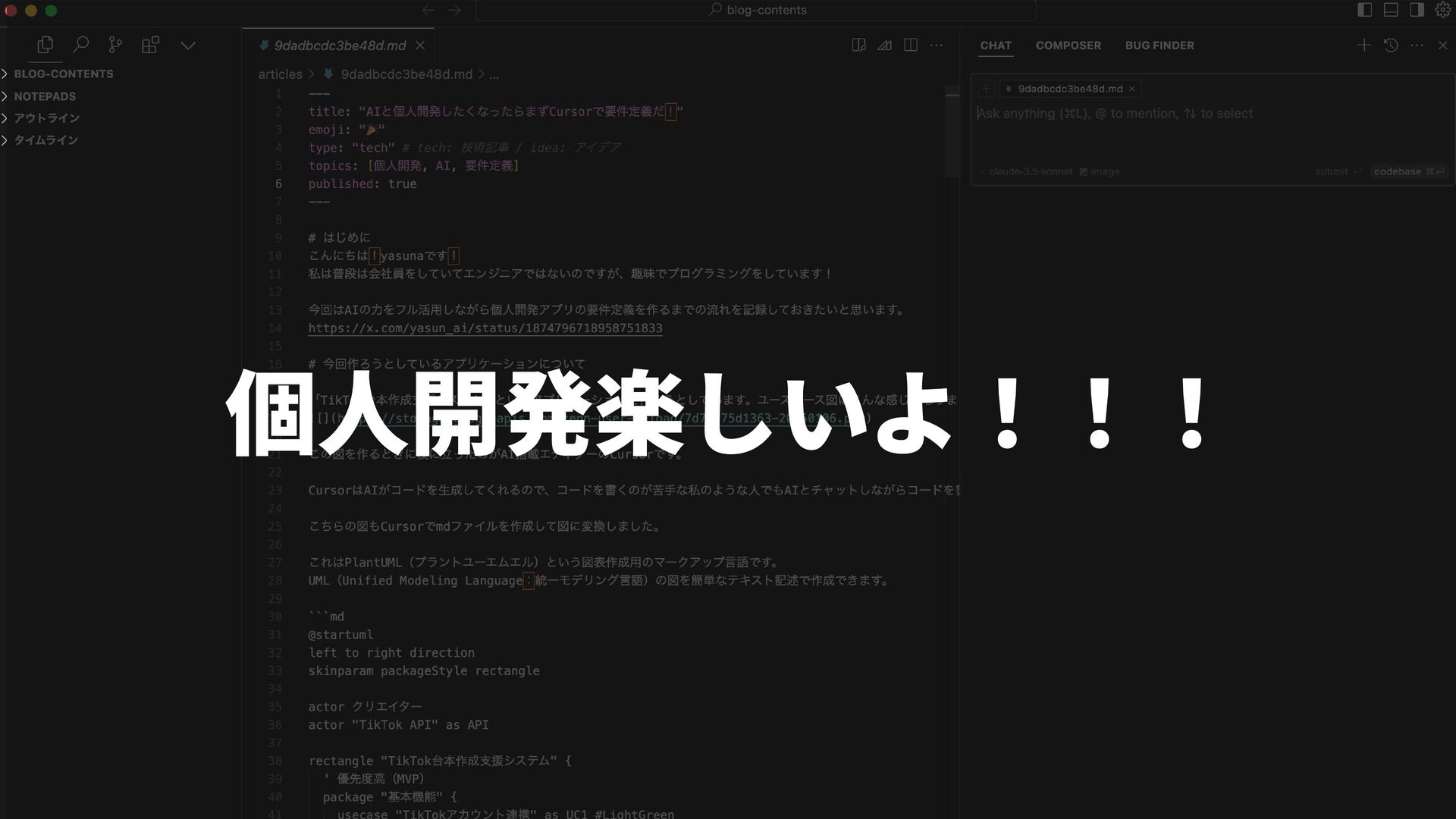This screenshot has width=1456, height=819.
Task: Click the new chat plus icon
Action: (x=1363, y=45)
